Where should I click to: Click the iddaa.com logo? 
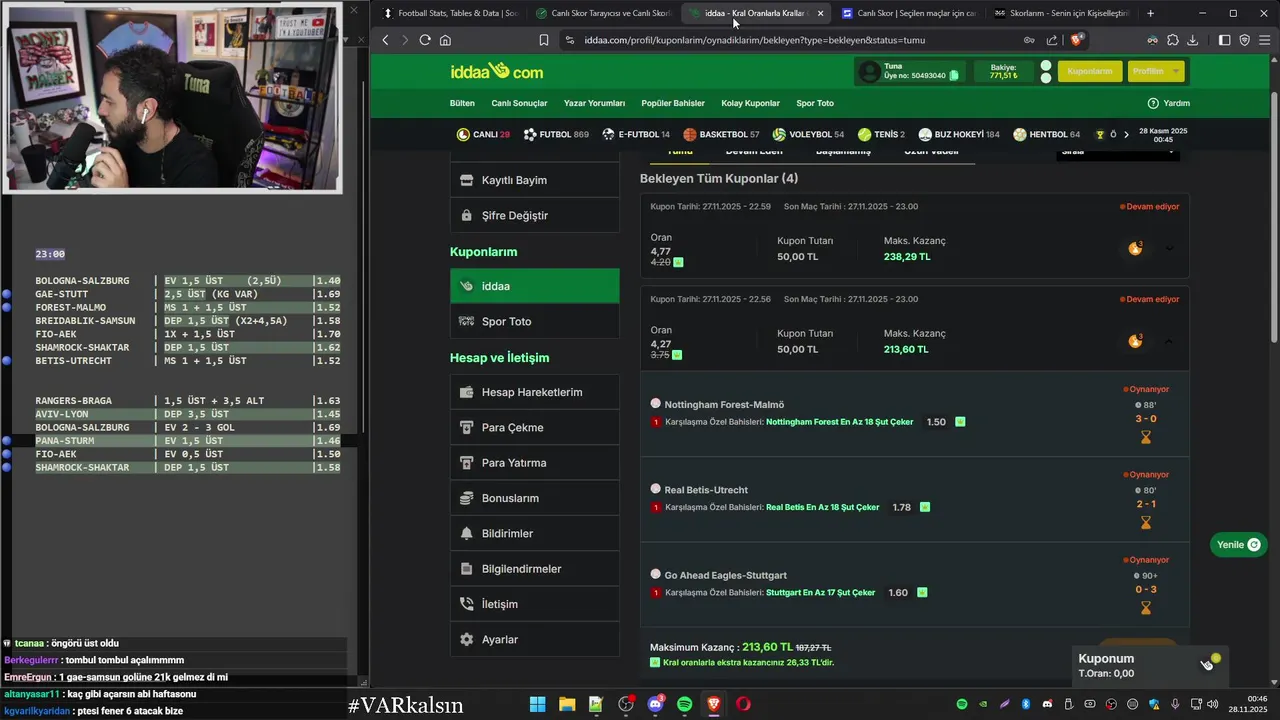pyautogui.click(x=496, y=71)
